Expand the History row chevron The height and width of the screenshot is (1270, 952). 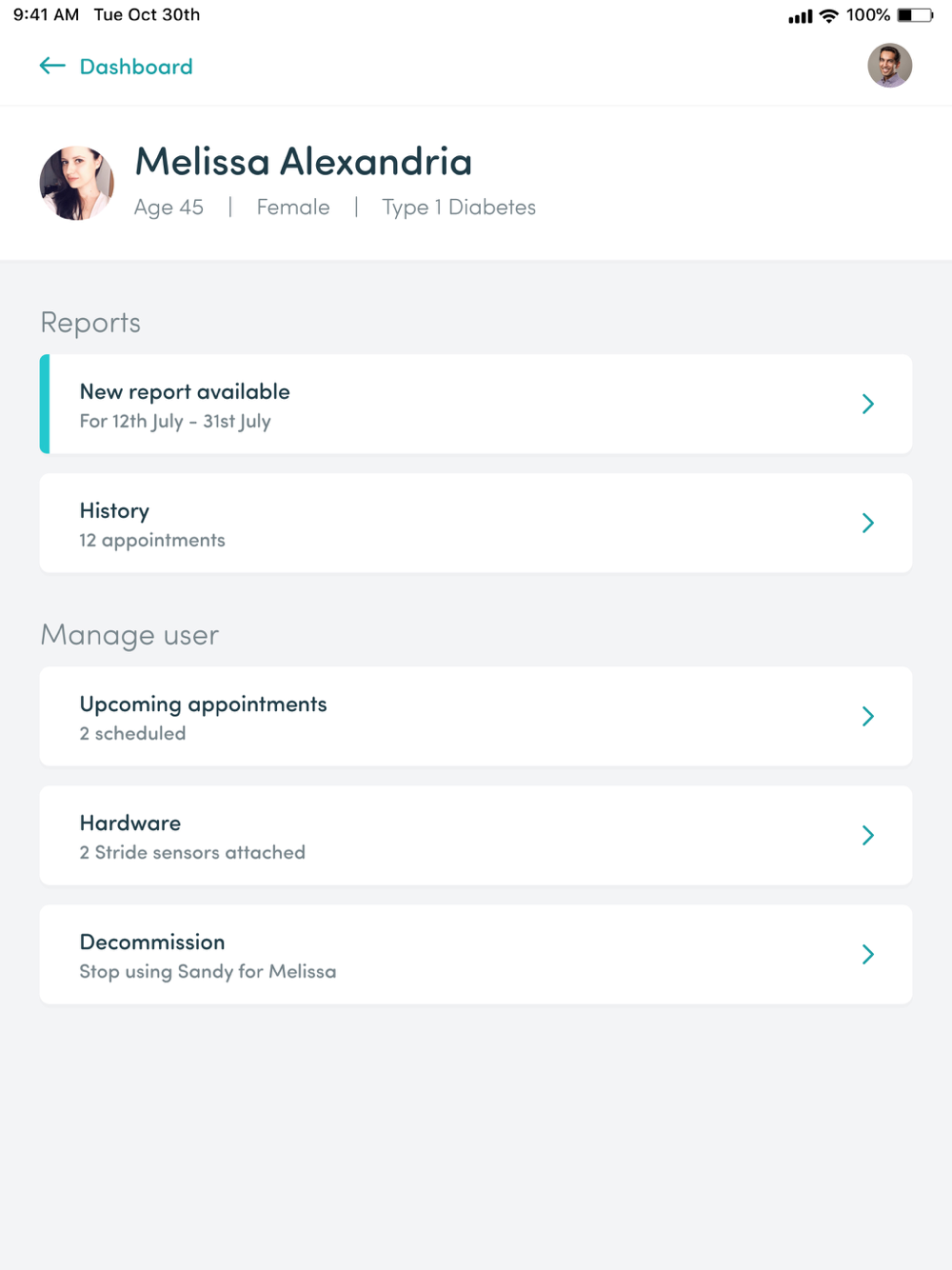point(867,523)
